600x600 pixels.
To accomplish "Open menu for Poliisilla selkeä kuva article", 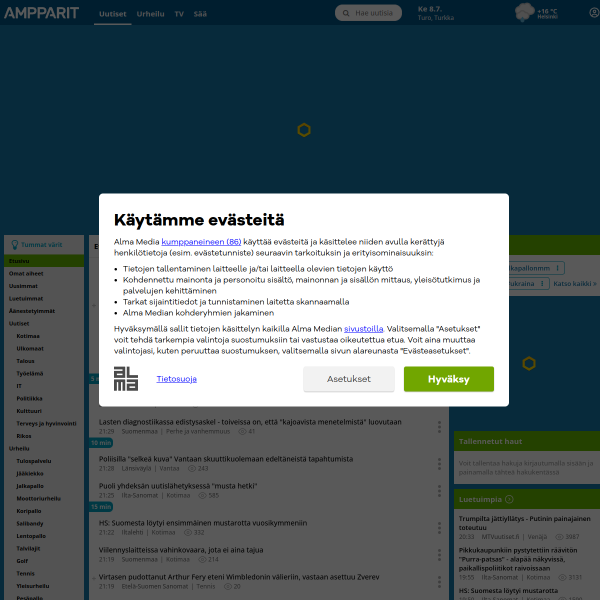I will [439, 464].
